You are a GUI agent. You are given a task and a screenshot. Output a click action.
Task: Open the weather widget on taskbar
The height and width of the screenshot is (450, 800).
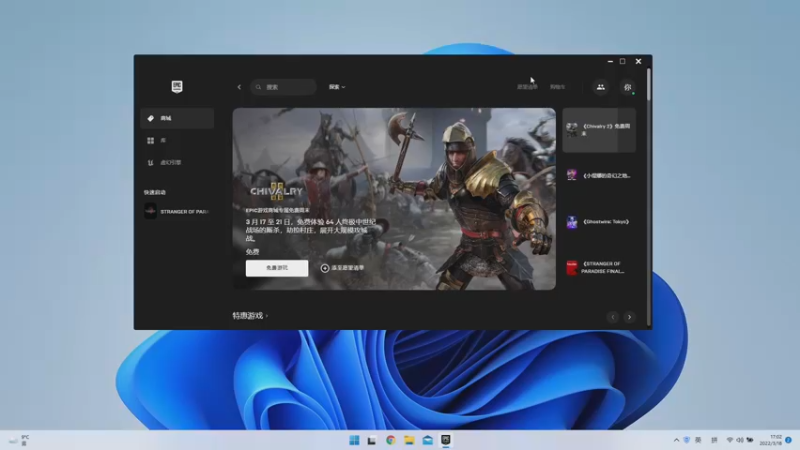coord(19,440)
